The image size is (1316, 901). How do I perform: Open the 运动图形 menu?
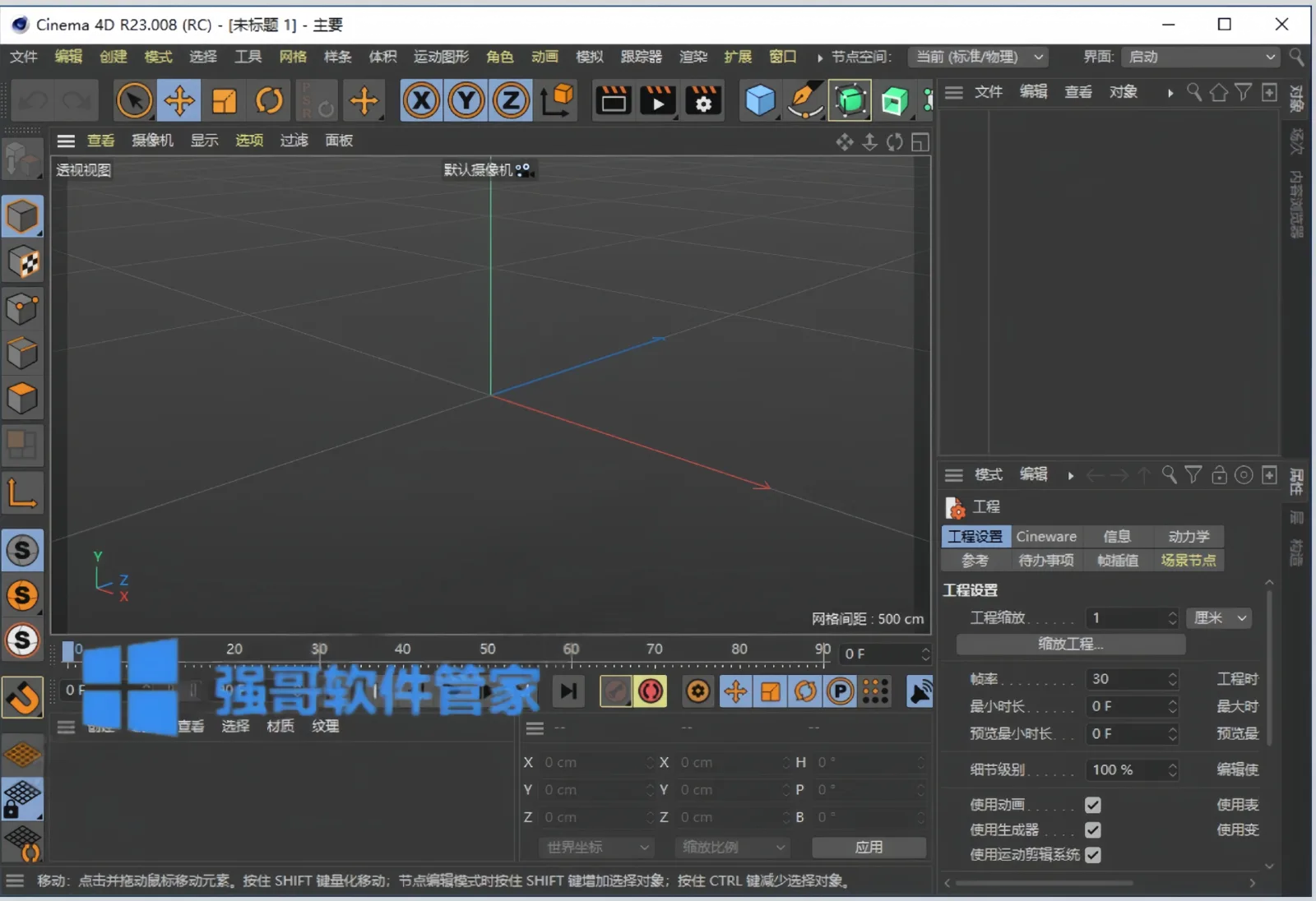coord(441,57)
